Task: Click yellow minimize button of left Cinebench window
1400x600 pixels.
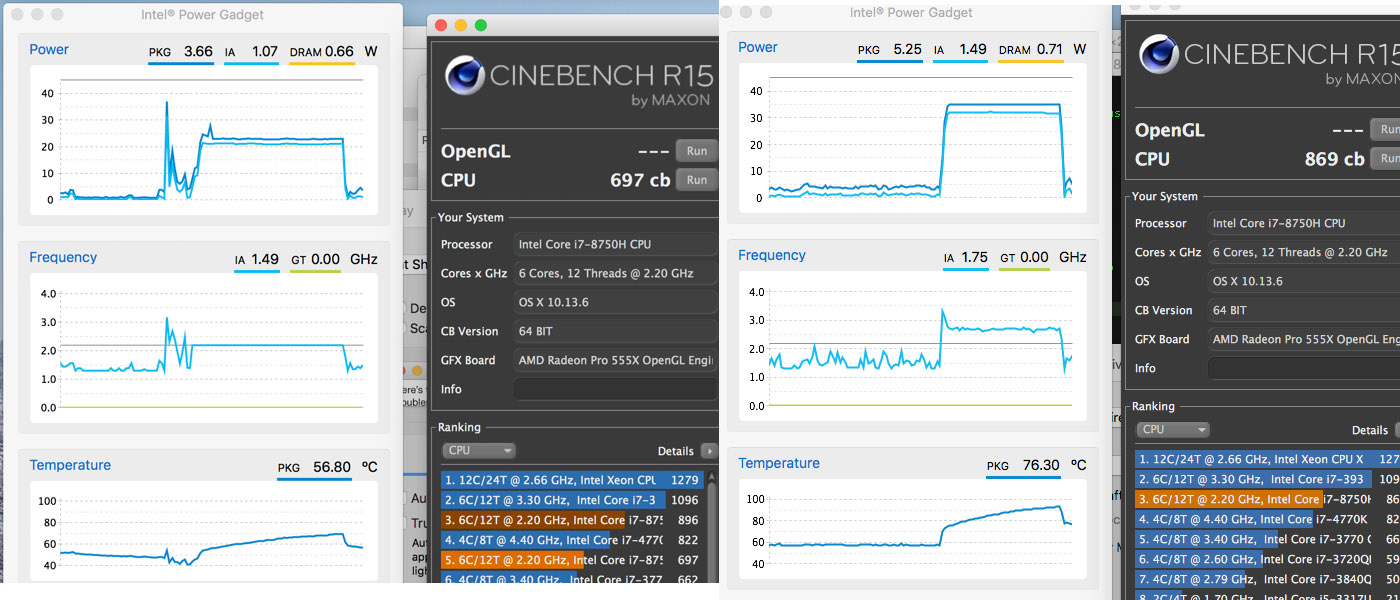Action: click(461, 25)
